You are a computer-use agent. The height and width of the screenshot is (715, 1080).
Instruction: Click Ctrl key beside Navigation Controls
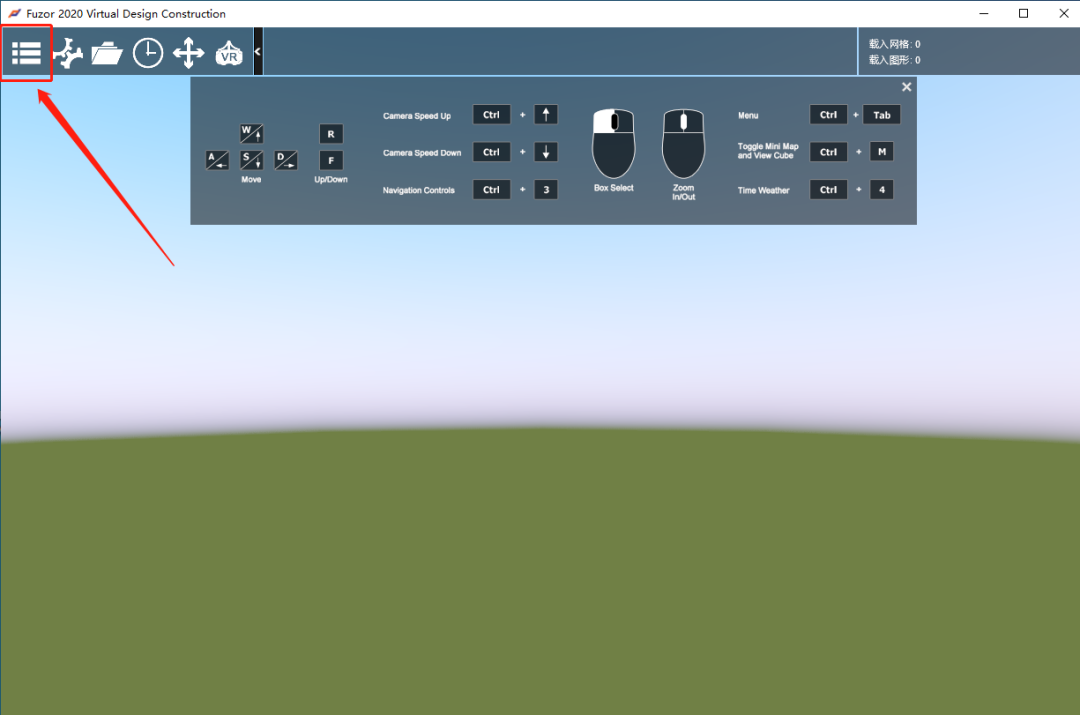pos(491,189)
